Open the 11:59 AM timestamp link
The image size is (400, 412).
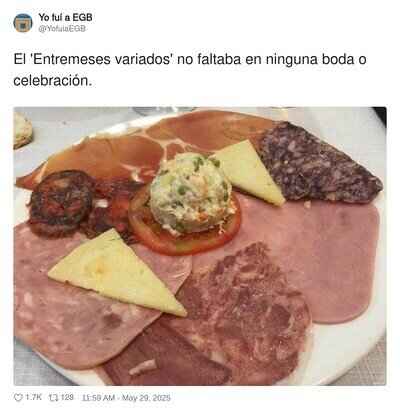point(98,398)
